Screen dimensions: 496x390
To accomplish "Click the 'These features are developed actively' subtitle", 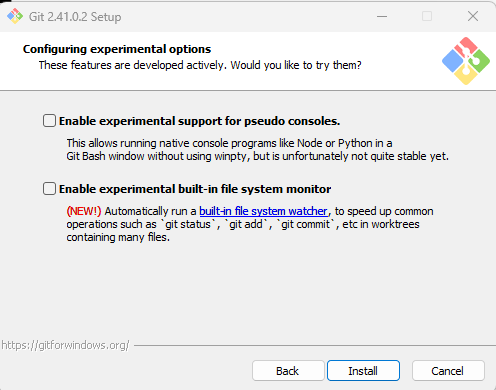I will pyautogui.click(x=200, y=65).
